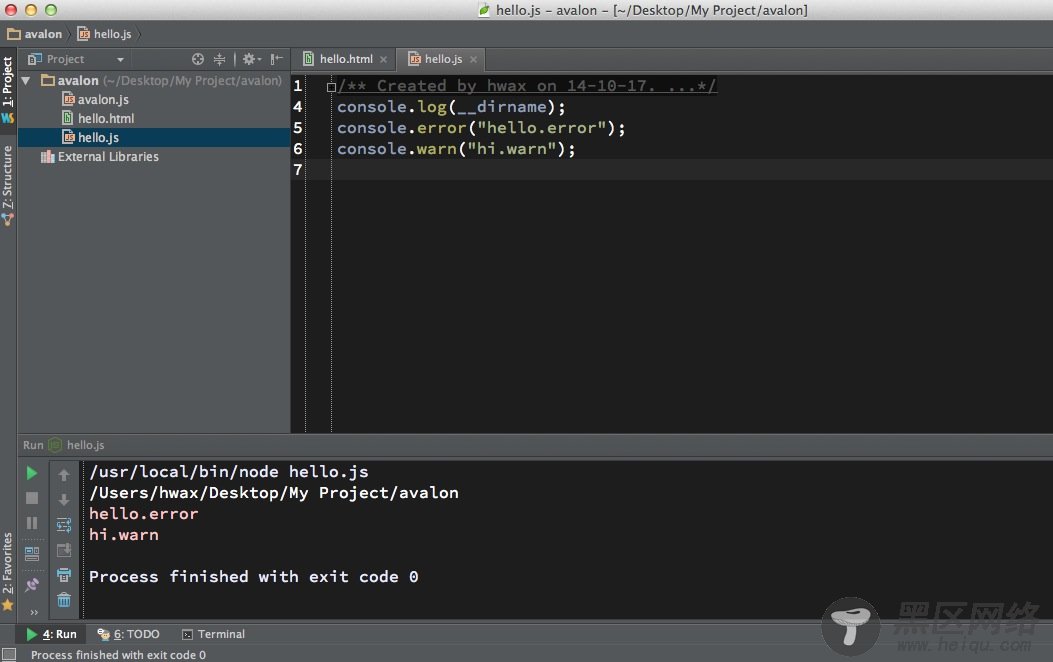Screen dimensions: 1053x662
Task: Close the hello.html editor tab
Action: point(383,59)
